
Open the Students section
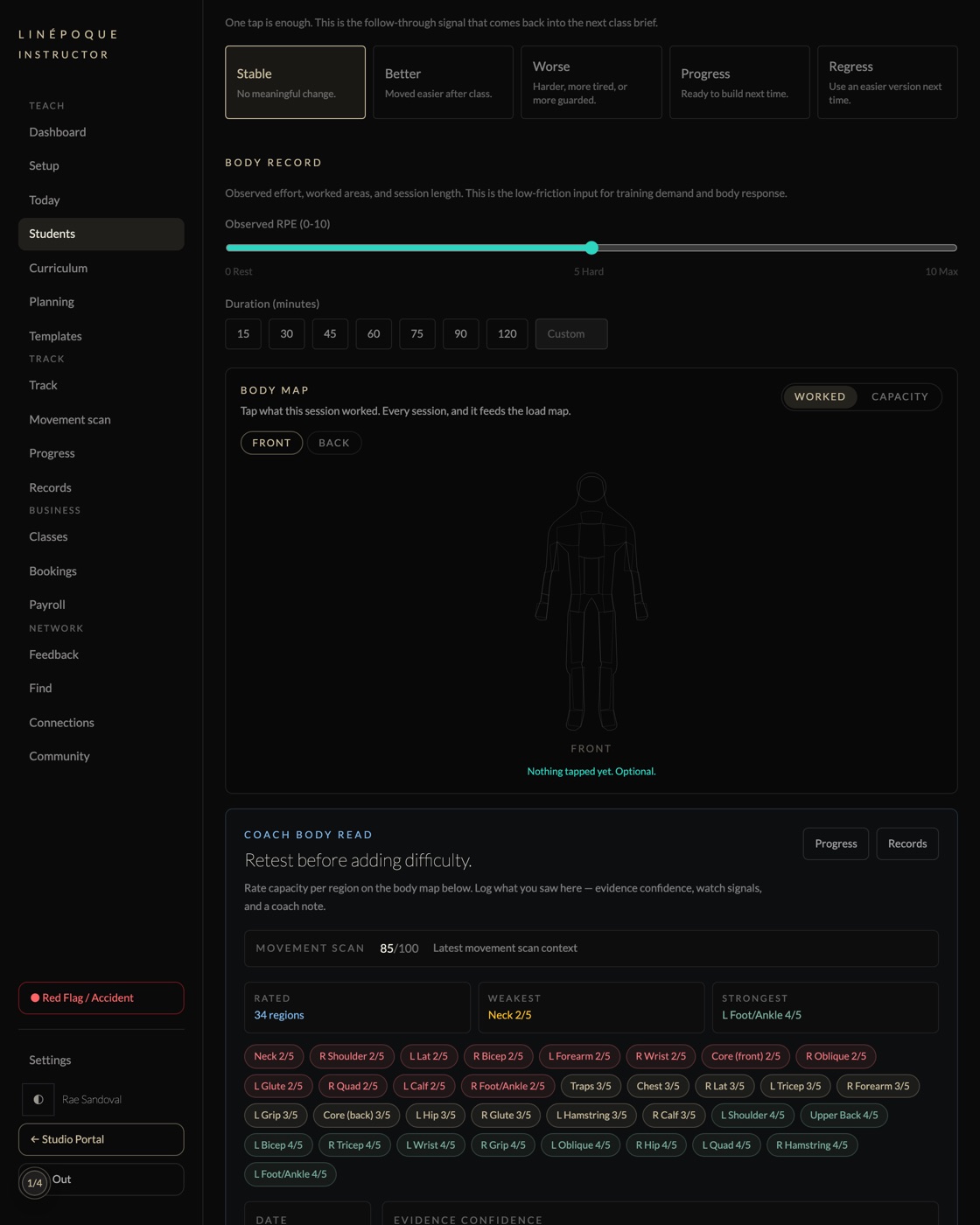pyautogui.click(x=101, y=234)
